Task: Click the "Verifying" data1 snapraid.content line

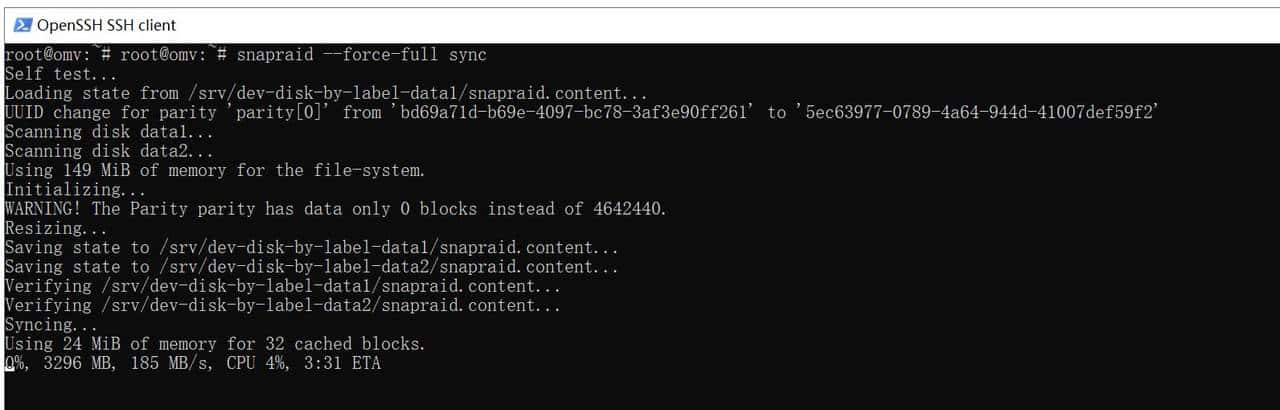Action: pyautogui.click(x=282, y=286)
